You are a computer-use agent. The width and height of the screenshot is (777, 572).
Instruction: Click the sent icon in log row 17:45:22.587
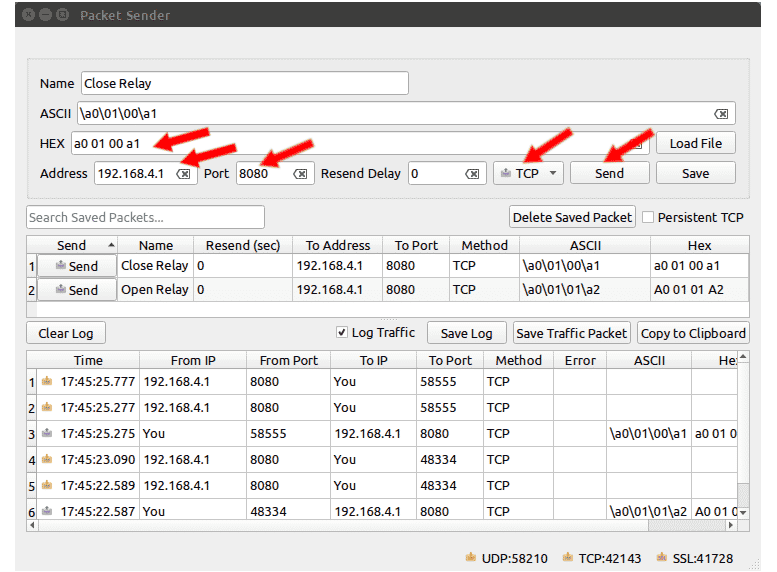pos(47,511)
